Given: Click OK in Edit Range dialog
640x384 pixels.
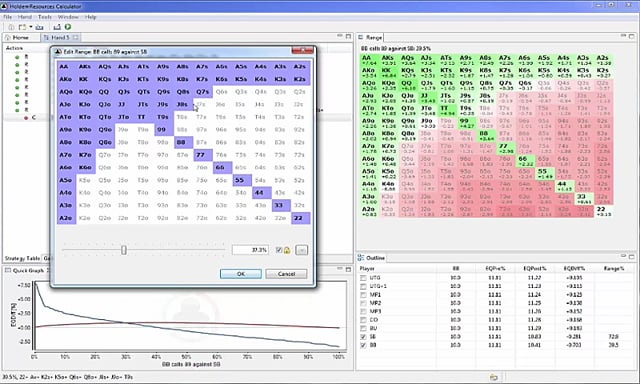Looking at the screenshot, I should (x=241, y=274).
